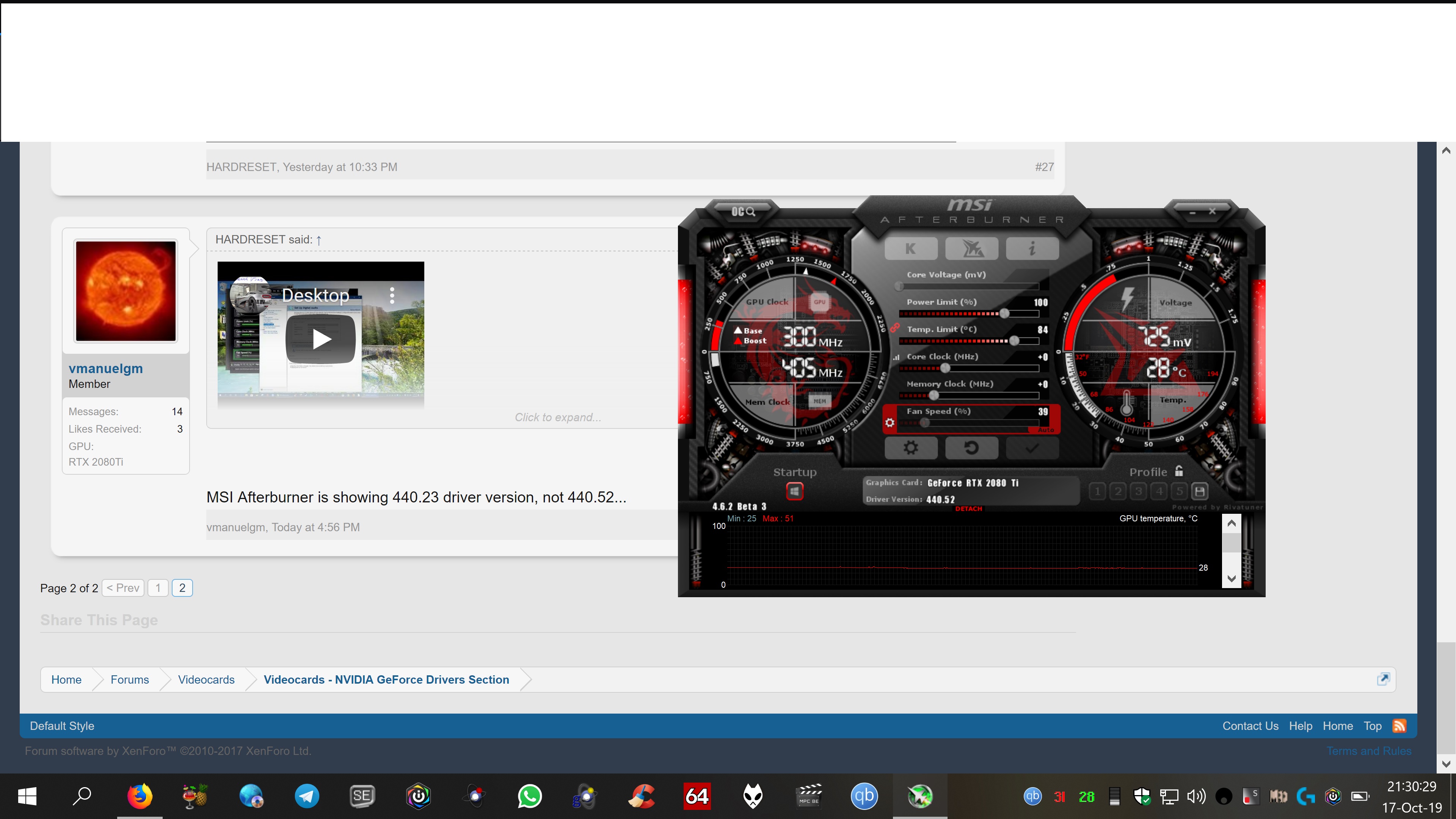Select profile slot 5
1456x819 pixels.
click(x=1180, y=491)
